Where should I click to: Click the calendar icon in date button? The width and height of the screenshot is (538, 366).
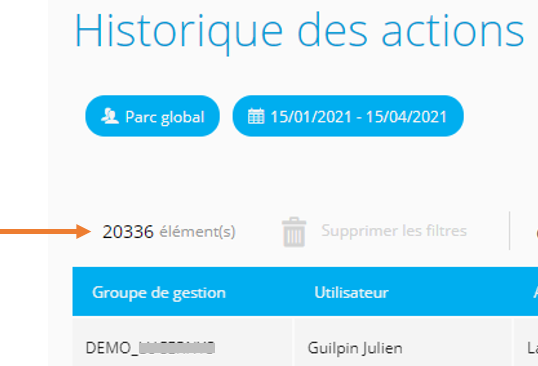coord(256,116)
